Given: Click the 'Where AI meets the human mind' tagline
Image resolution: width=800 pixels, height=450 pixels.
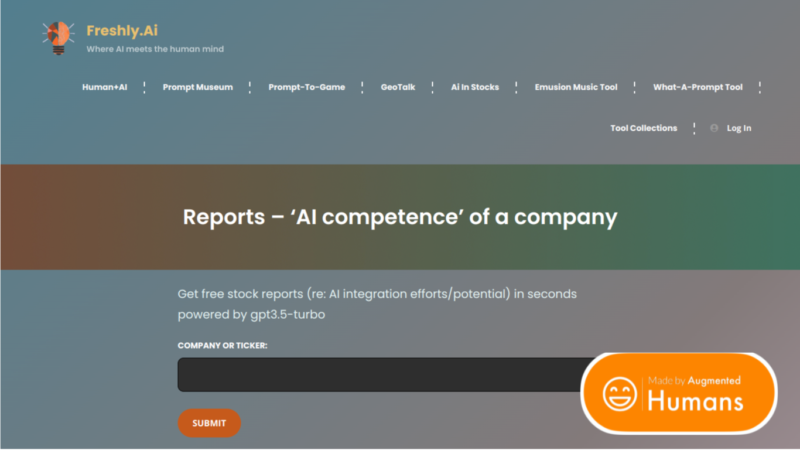Looking at the screenshot, I should [x=155, y=49].
